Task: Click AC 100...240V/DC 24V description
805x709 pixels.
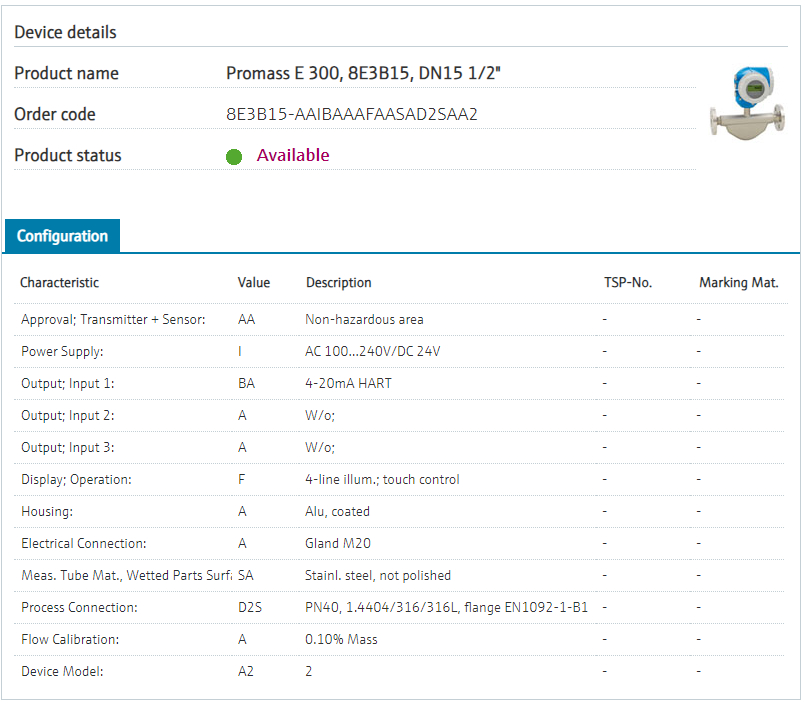Action: 372,351
